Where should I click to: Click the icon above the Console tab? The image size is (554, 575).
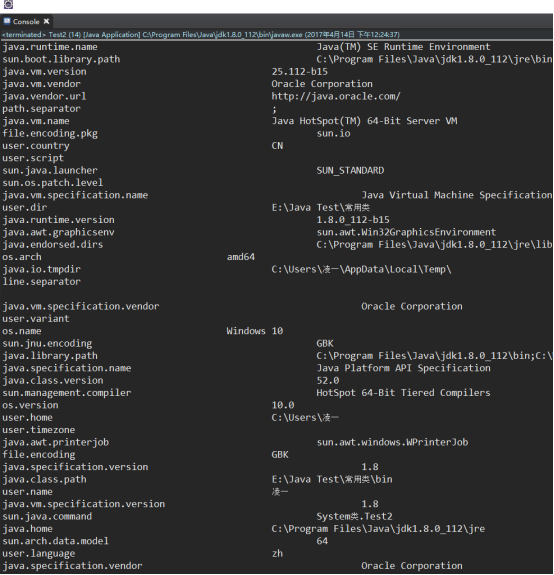pyautogui.click(x=8, y=4)
